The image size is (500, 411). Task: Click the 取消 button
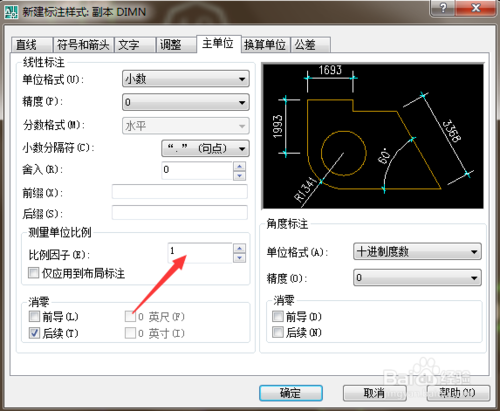click(x=375, y=393)
